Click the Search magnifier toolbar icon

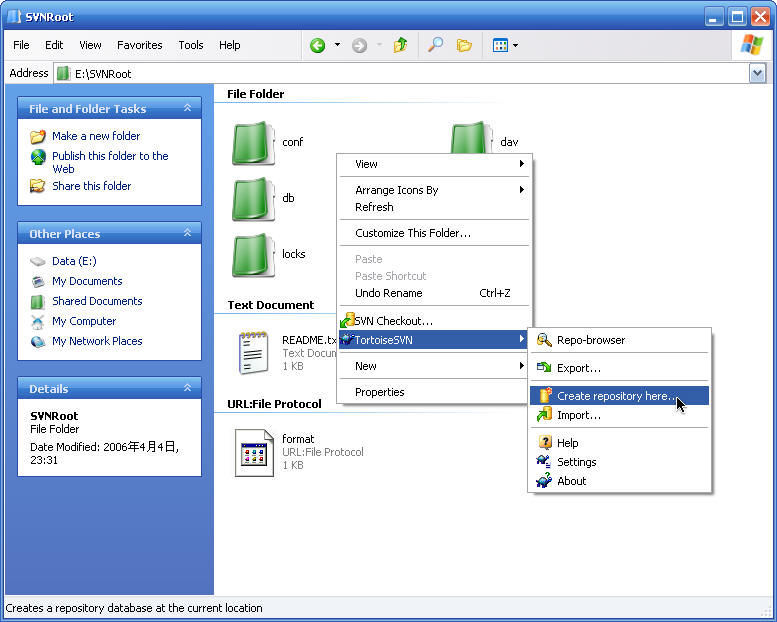pyautogui.click(x=435, y=45)
